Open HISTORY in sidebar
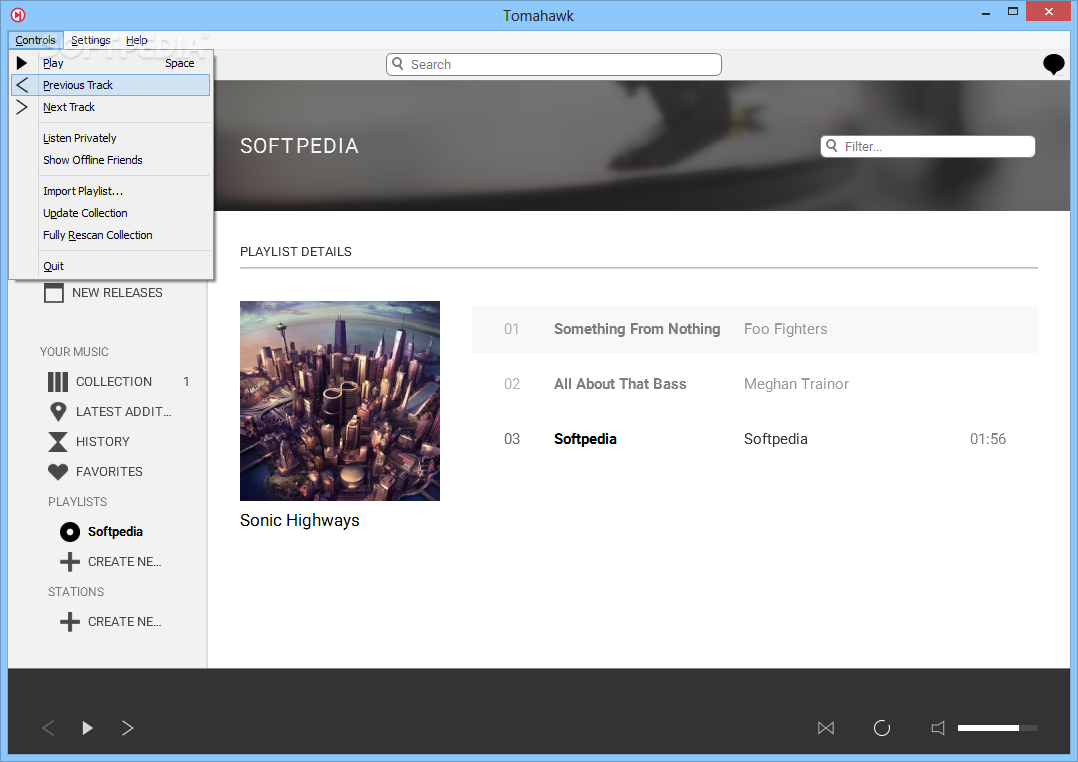The height and width of the screenshot is (762, 1078). pos(102,442)
